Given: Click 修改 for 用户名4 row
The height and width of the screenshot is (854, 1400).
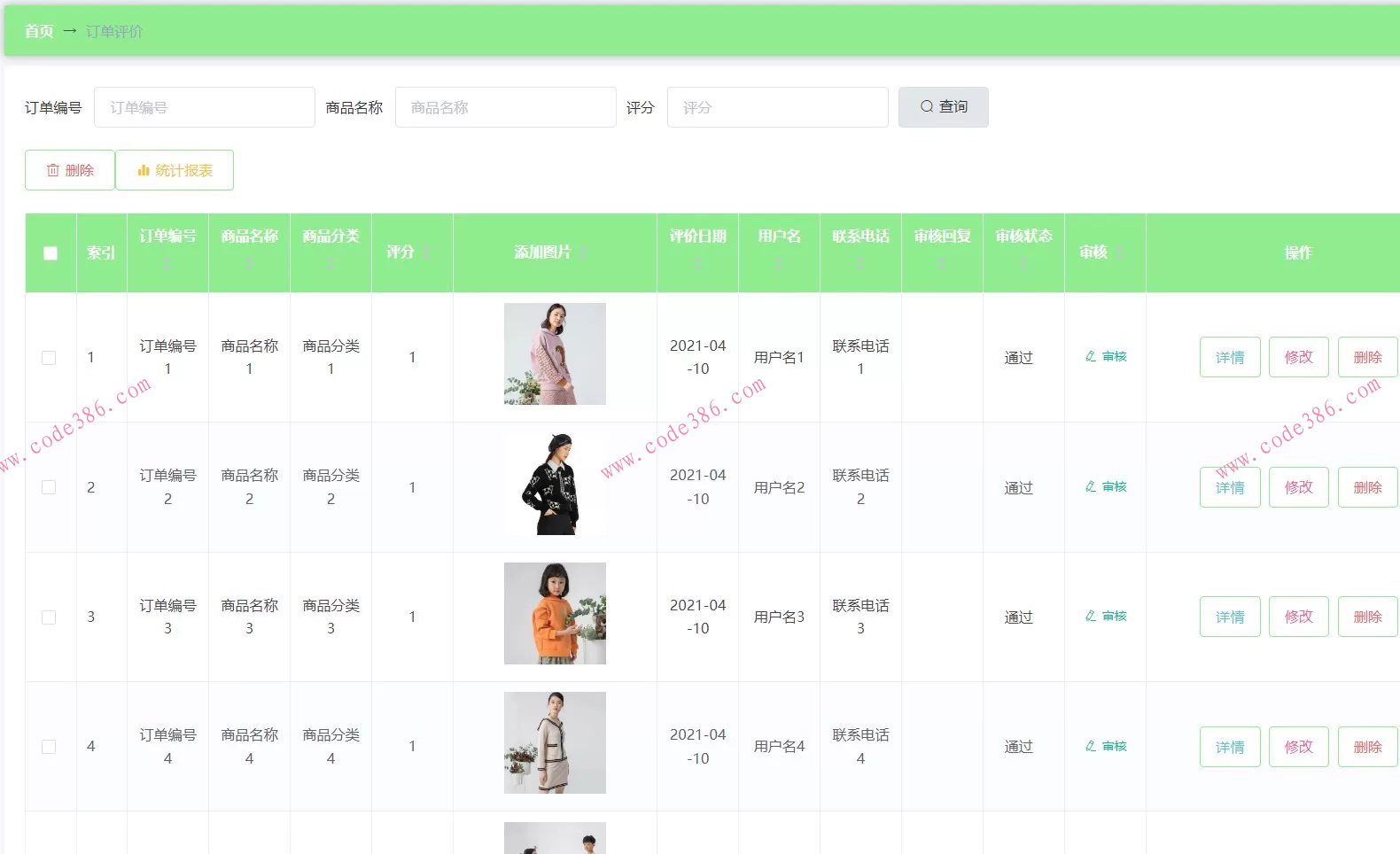Looking at the screenshot, I should [x=1299, y=747].
